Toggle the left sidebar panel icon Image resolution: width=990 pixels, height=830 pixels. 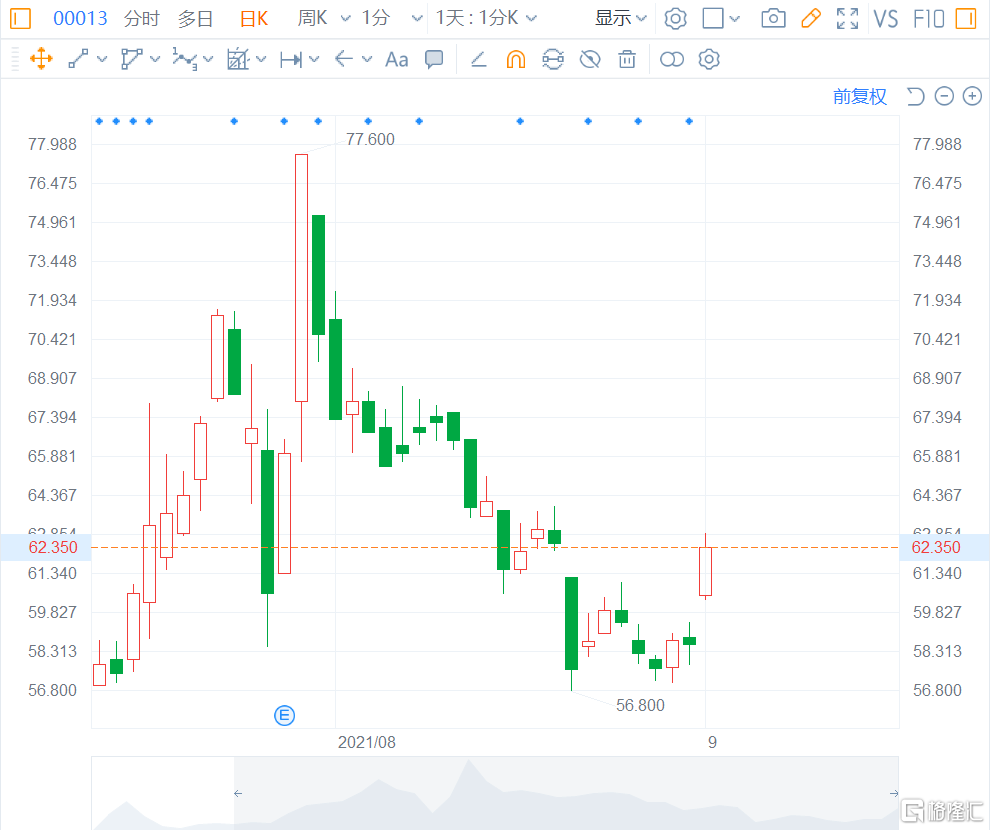tap(20, 18)
